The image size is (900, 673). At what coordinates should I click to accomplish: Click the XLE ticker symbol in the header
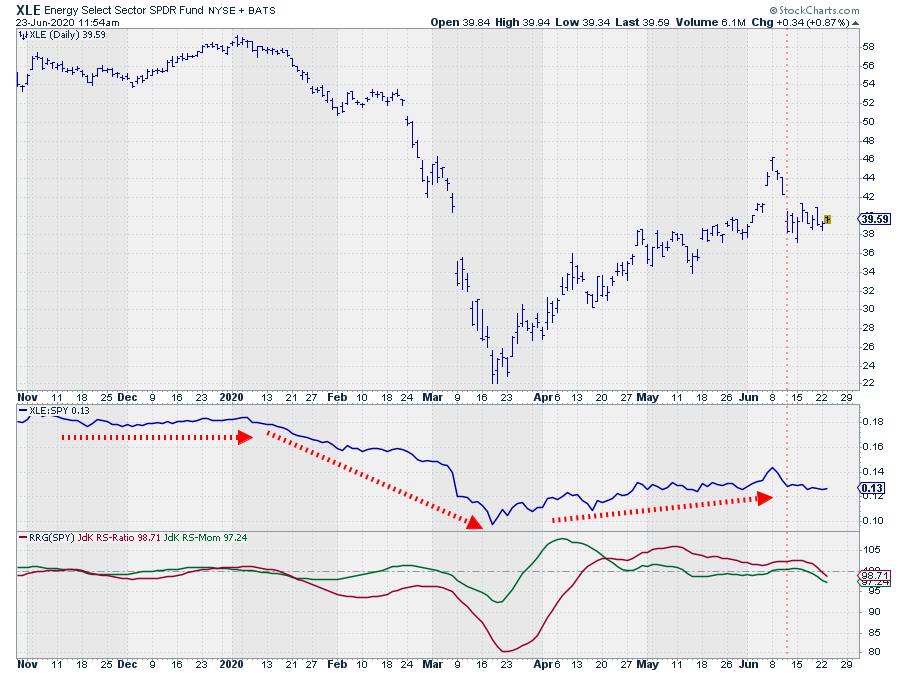tap(28, 10)
